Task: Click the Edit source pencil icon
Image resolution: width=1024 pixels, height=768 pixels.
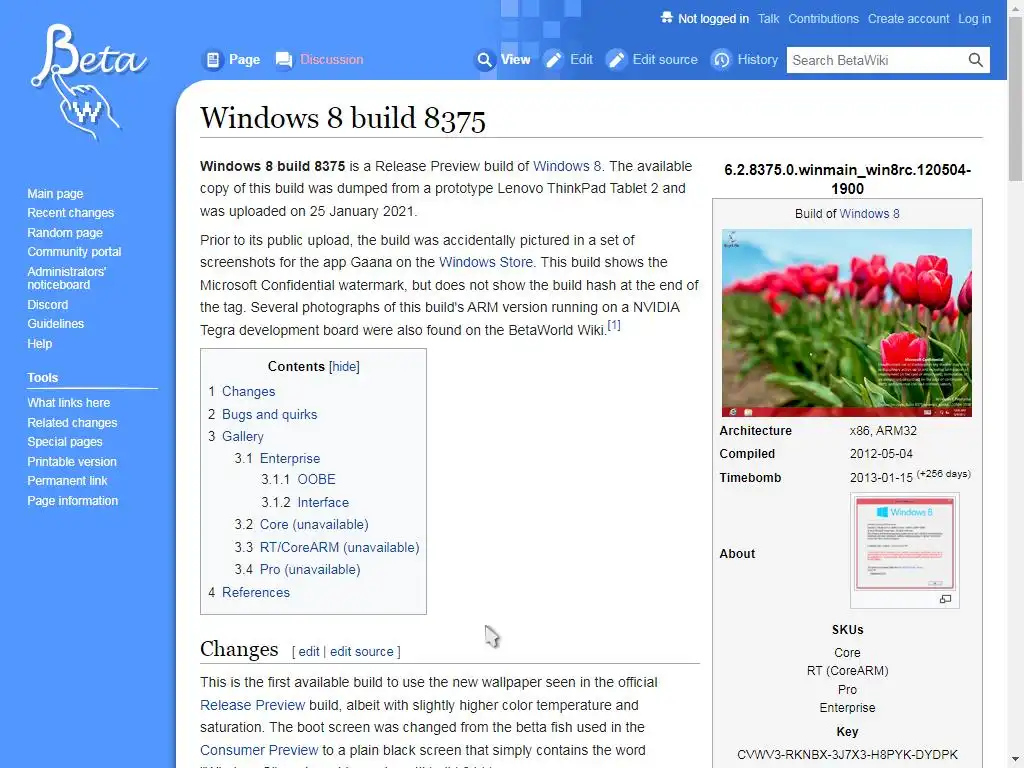Action: coord(616,60)
